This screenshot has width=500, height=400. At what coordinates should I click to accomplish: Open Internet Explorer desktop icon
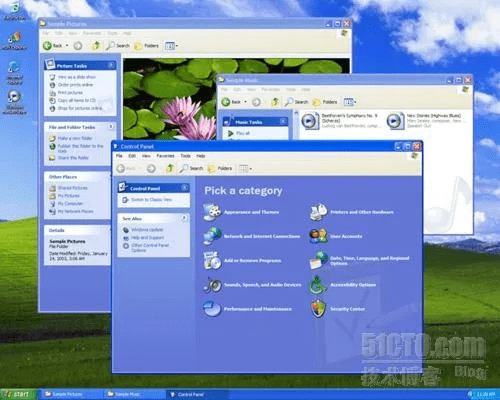point(14,73)
